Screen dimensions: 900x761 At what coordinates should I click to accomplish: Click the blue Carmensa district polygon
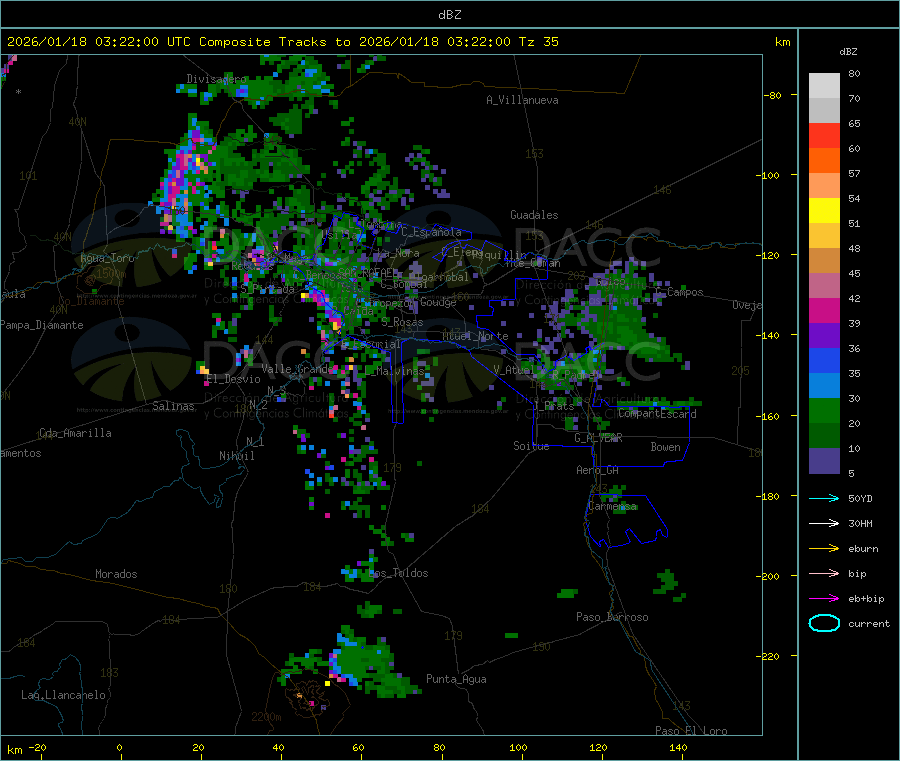(x=627, y=519)
